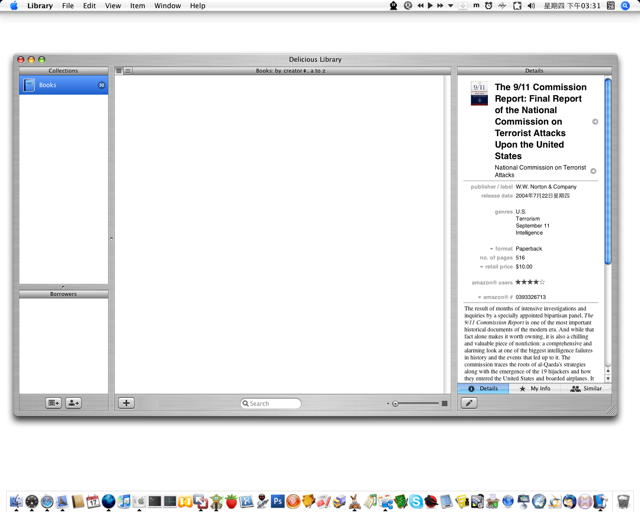Open Spotlight search icon
Viewport: 640px width, 512px height.
(x=625, y=6)
